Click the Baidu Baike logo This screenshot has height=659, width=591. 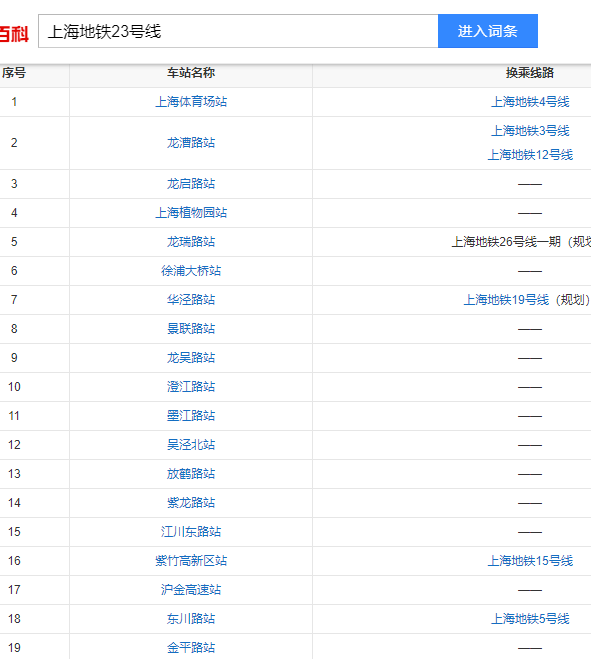(x=14, y=34)
